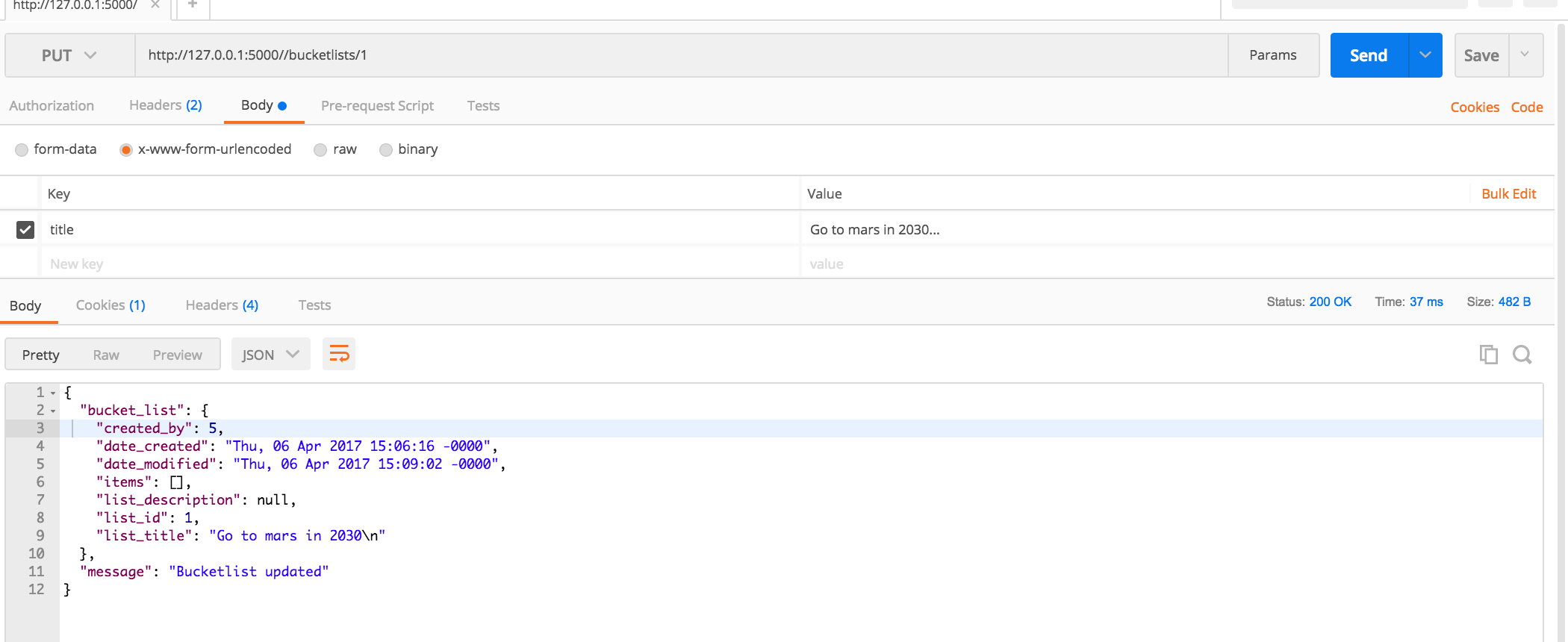
Task: Close the 127.0.0.1:5000 request tab
Action: click(155, 4)
